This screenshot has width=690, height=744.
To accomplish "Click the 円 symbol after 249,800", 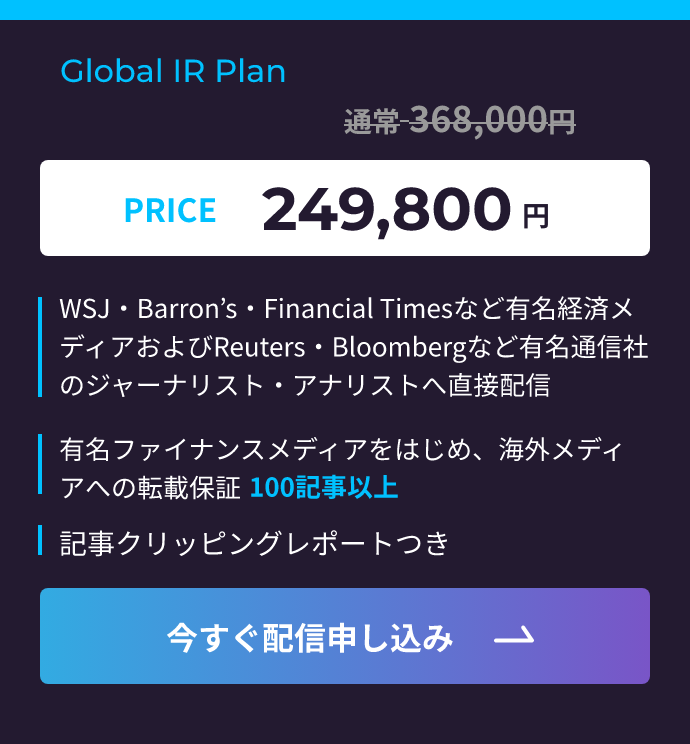I will click(536, 216).
